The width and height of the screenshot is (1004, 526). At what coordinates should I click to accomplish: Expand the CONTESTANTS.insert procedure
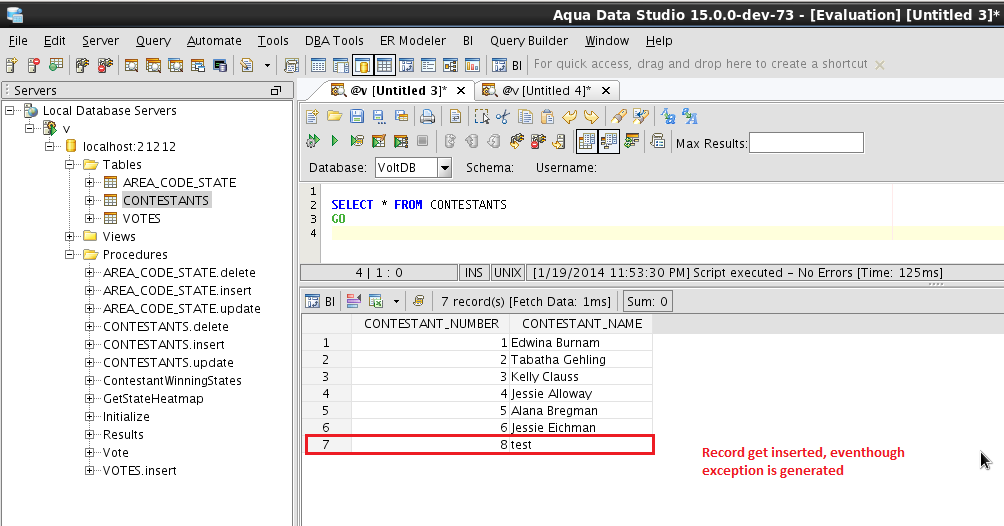[90, 345]
